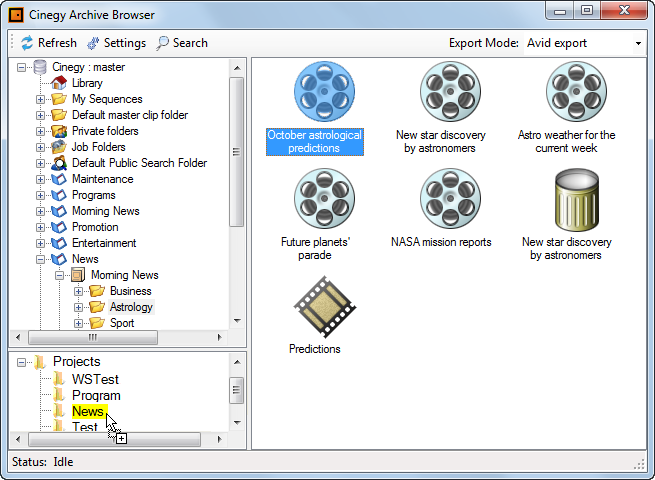Click the Cinegy tree scroll-up arrow
The height and width of the screenshot is (480, 655).
[x=237, y=68]
